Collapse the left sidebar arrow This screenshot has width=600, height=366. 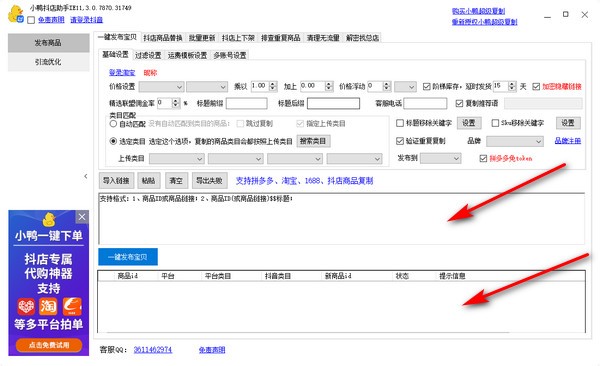pyautogui.click(x=86, y=176)
